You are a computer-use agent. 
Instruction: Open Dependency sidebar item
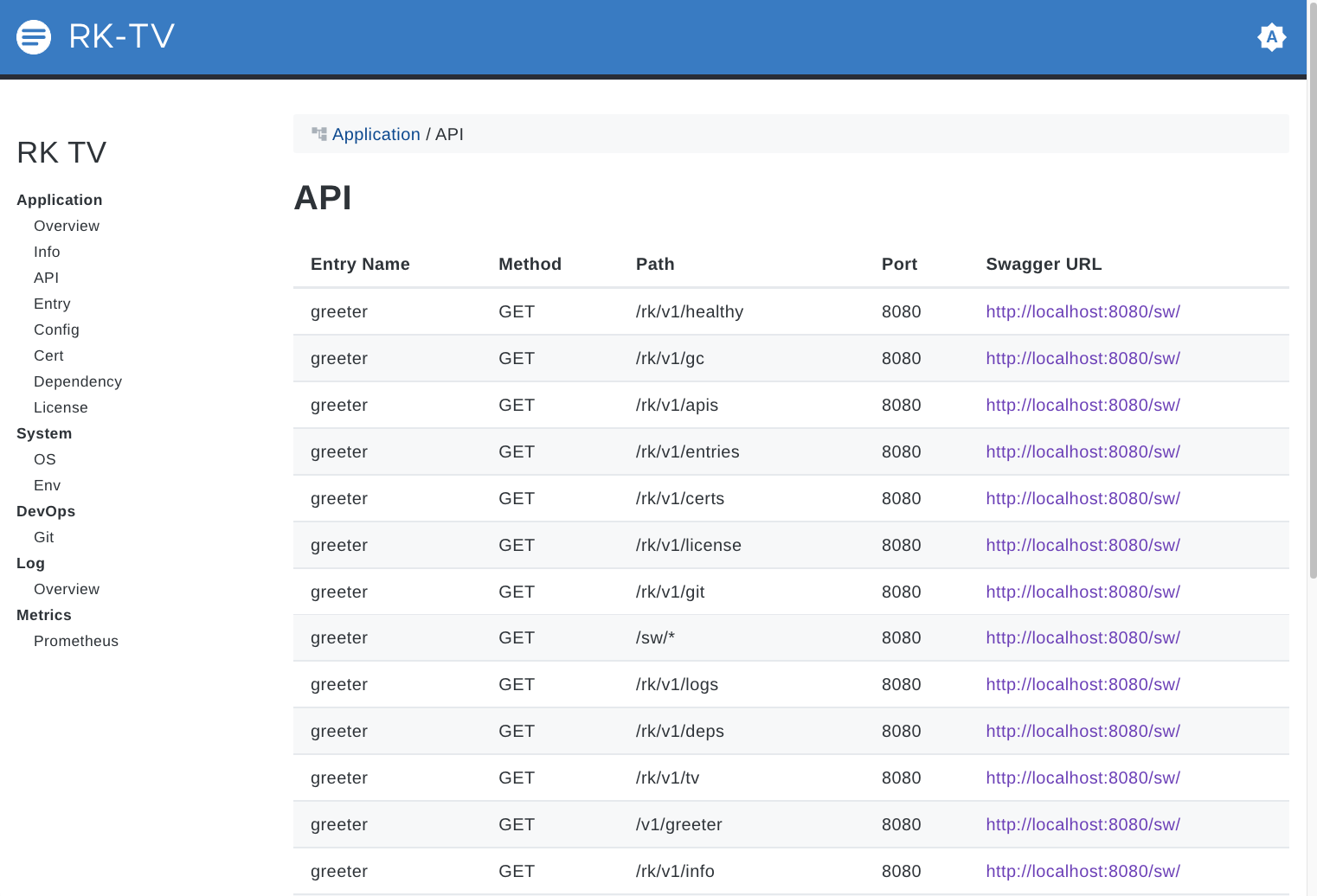click(78, 381)
